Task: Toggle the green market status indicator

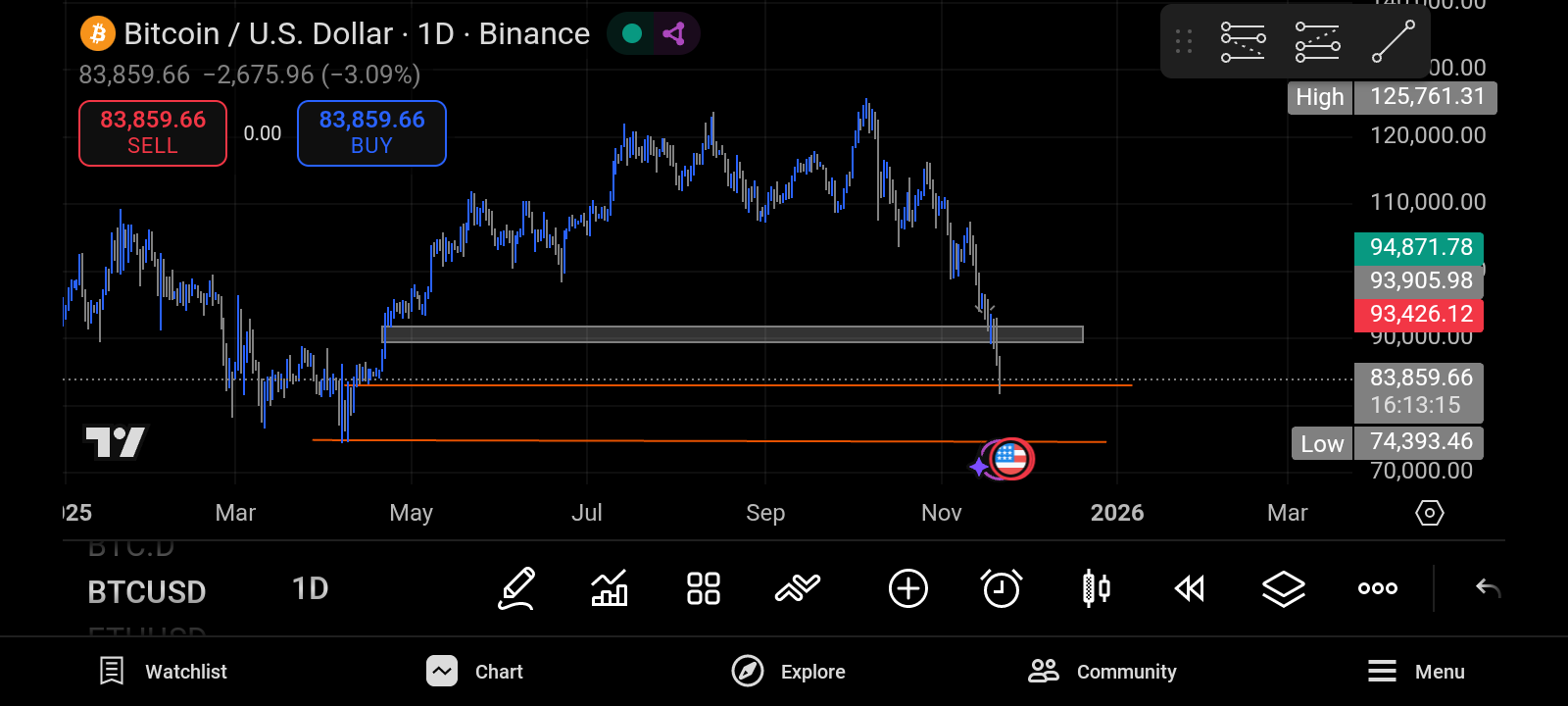Action: click(632, 33)
